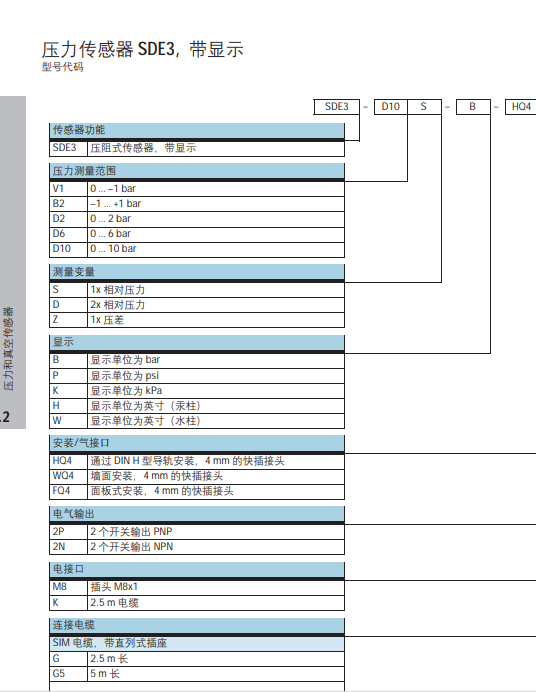
Task: Click the 电气输出 section header
Action: coord(197,514)
